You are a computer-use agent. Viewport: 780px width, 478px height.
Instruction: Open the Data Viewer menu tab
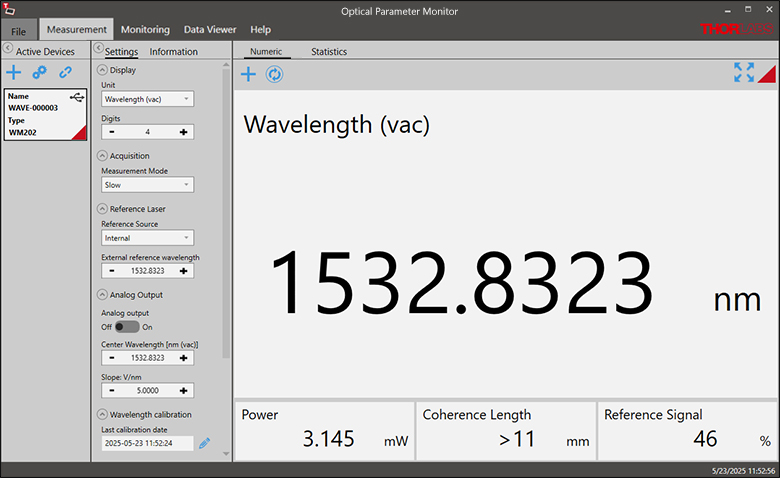pos(210,30)
